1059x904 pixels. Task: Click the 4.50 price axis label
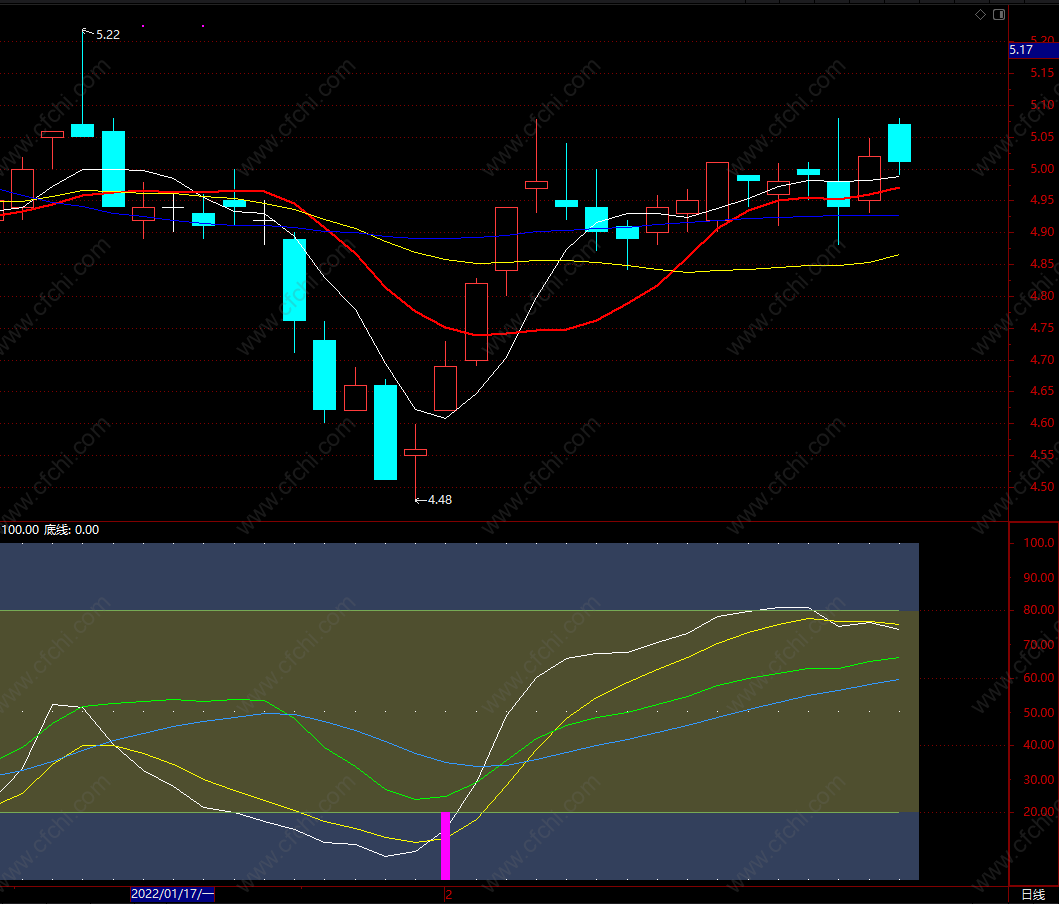1042,487
